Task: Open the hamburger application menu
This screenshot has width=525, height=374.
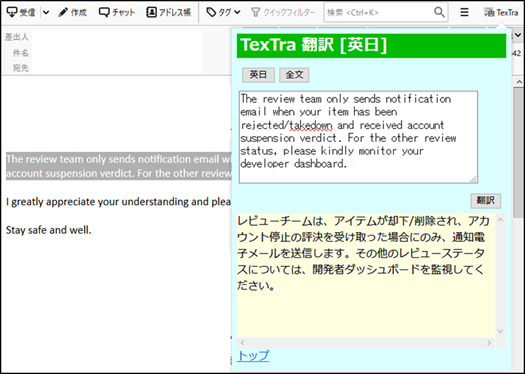Action: pos(464,13)
